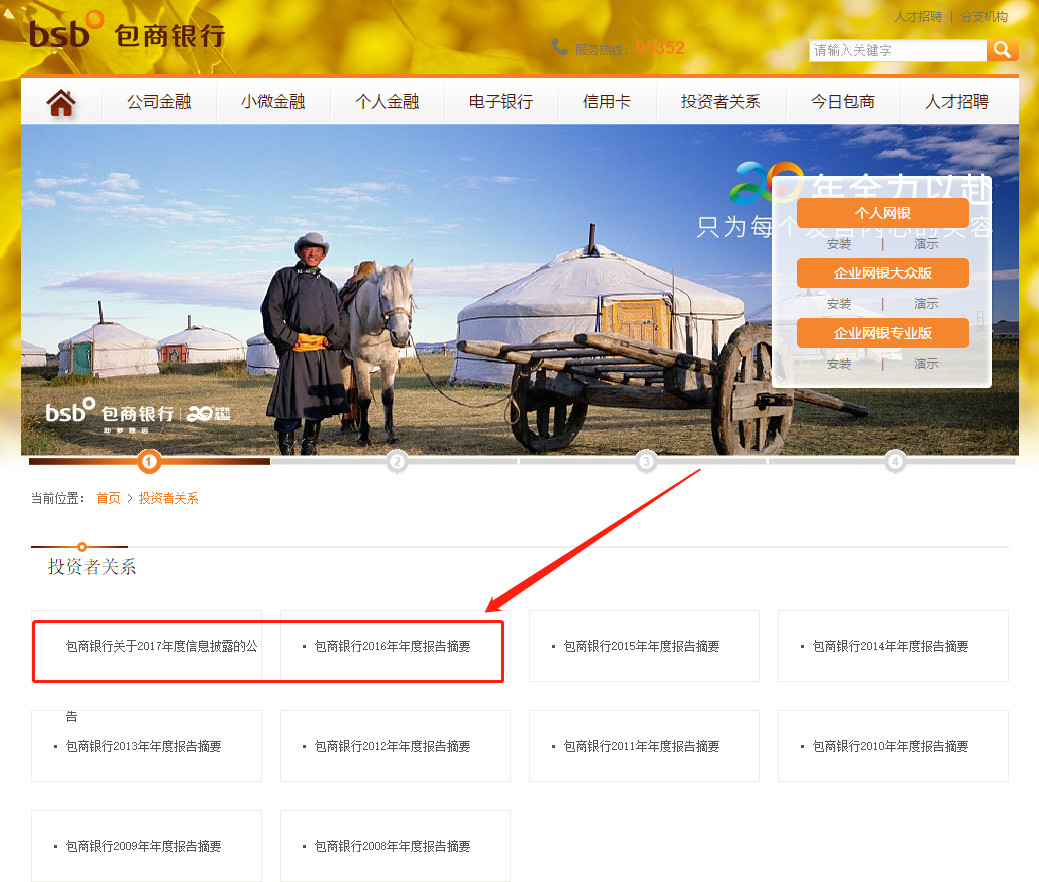Click the home icon in navigation bar
Image resolution: width=1039 pixels, height=882 pixels.
tap(61, 102)
